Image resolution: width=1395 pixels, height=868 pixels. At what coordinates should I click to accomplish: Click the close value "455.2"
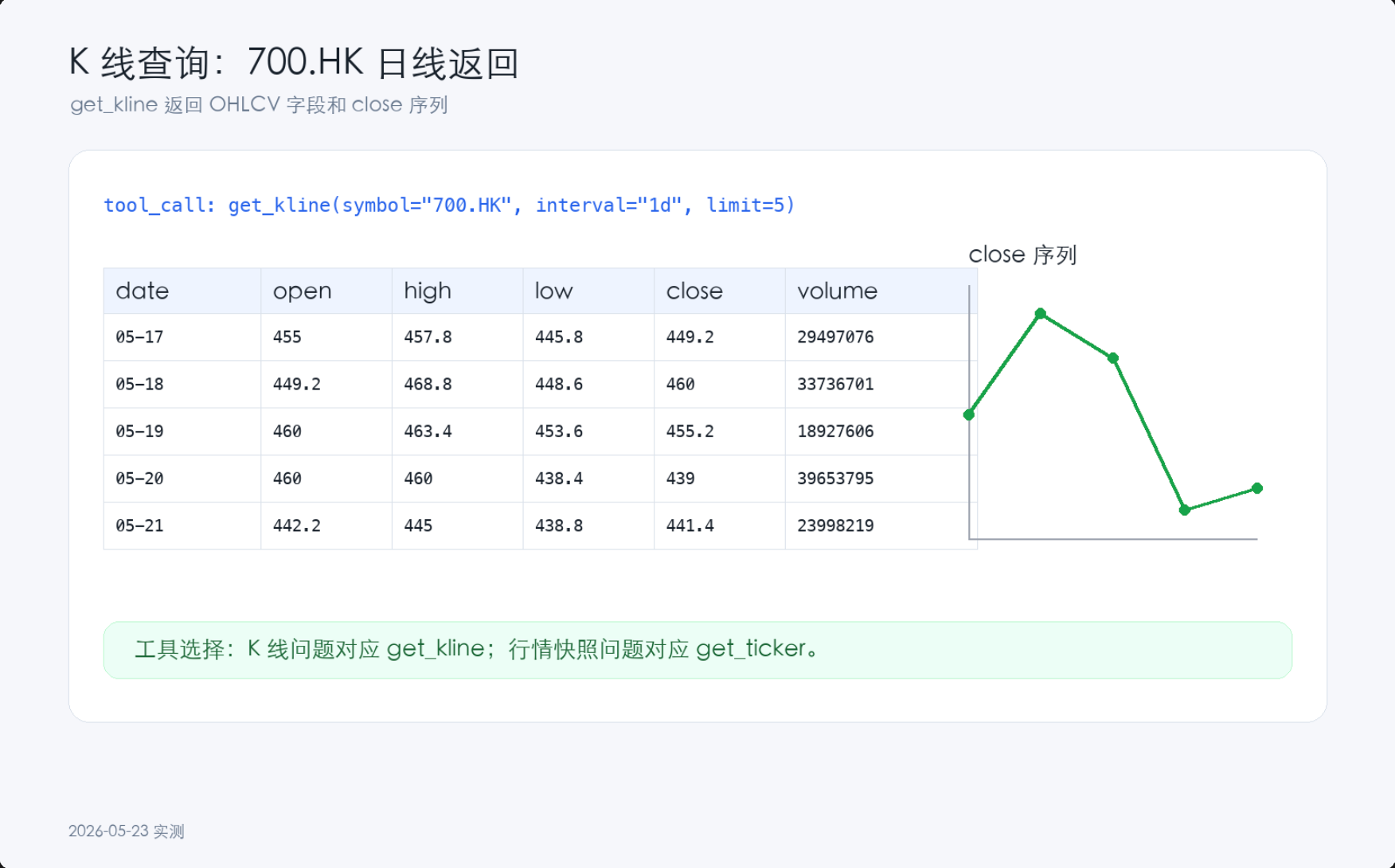click(x=690, y=431)
